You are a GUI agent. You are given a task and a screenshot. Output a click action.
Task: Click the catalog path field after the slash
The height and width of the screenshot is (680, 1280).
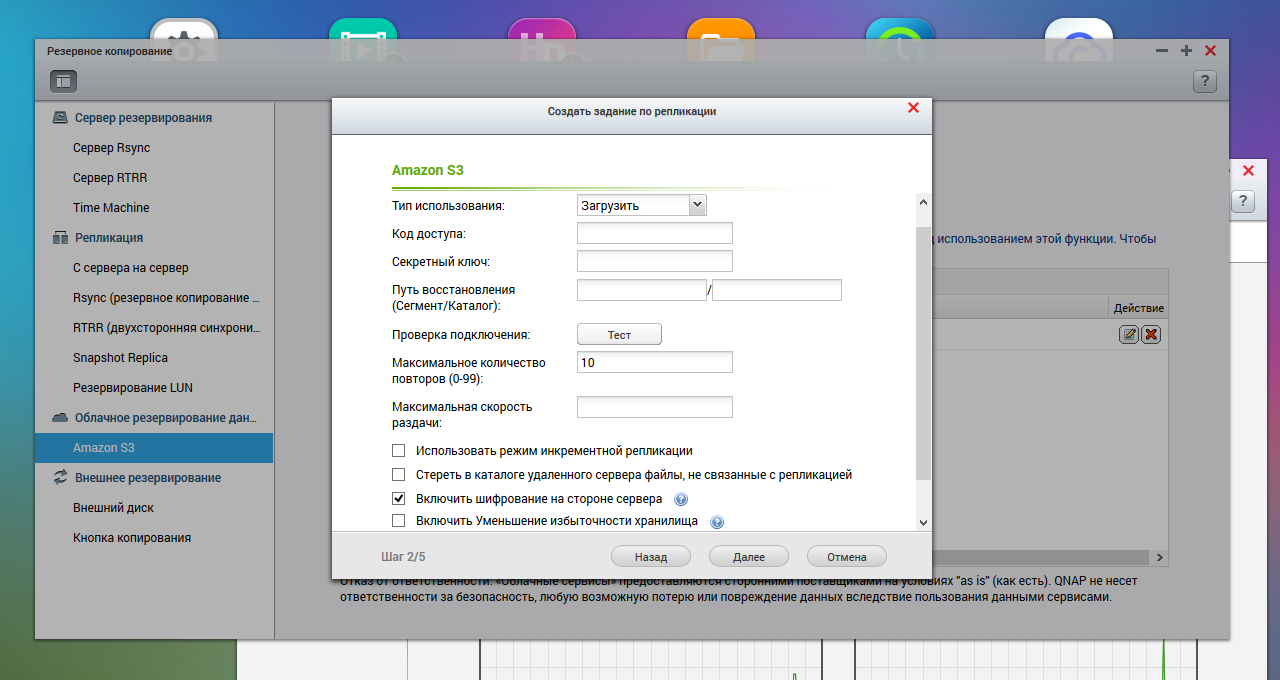coord(777,290)
